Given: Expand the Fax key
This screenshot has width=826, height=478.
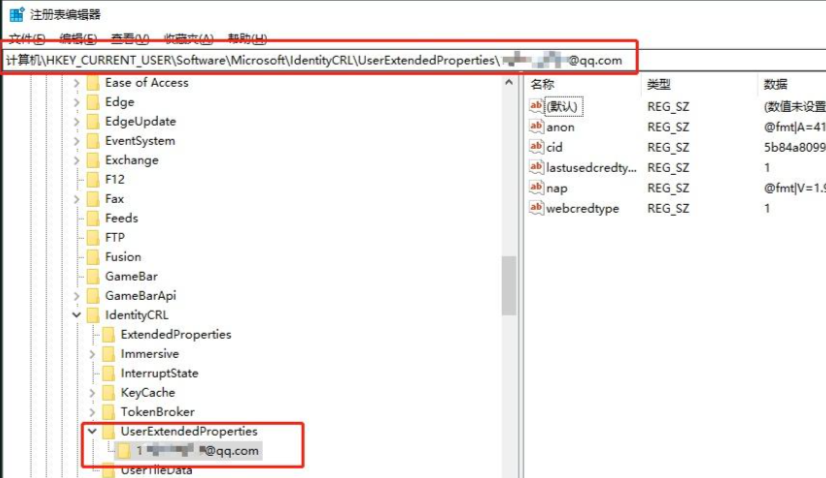Looking at the screenshot, I should pyautogui.click(x=76, y=199).
